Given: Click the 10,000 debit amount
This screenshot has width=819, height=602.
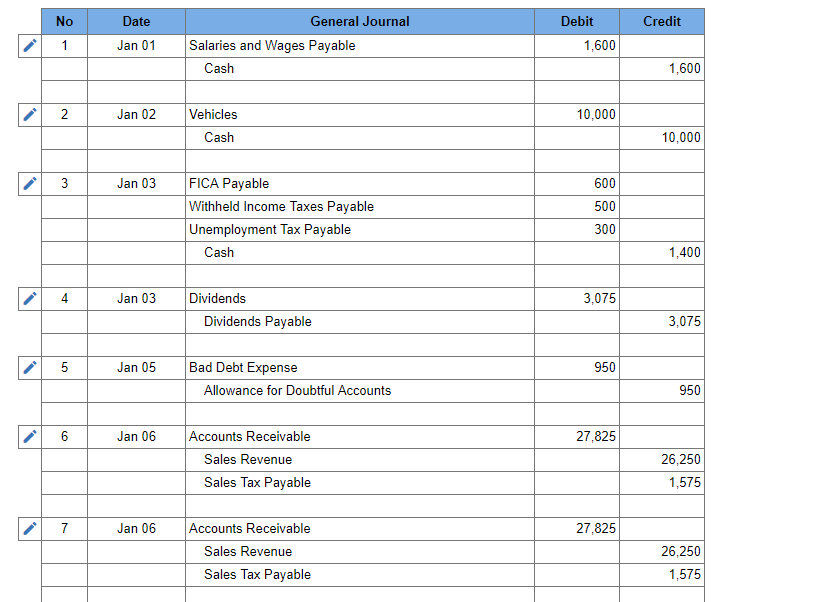Looking at the screenshot, I should point(577,115).
